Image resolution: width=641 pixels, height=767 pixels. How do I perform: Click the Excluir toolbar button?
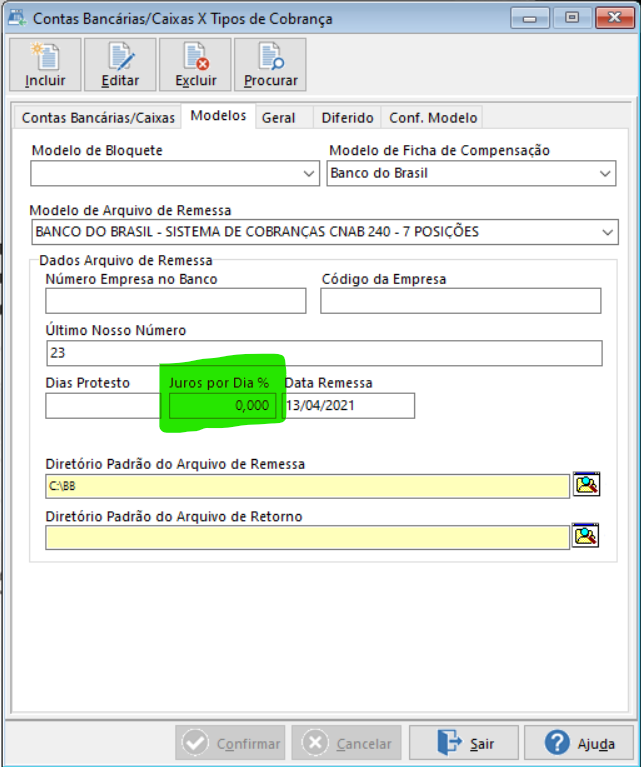pyautogui.click(x=195, y=65)
